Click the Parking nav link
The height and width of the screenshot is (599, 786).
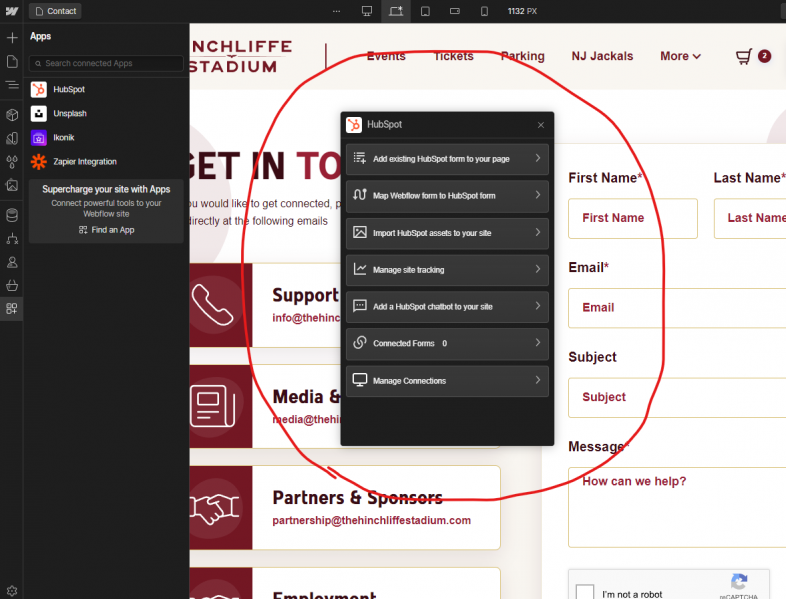pos(522,56)
